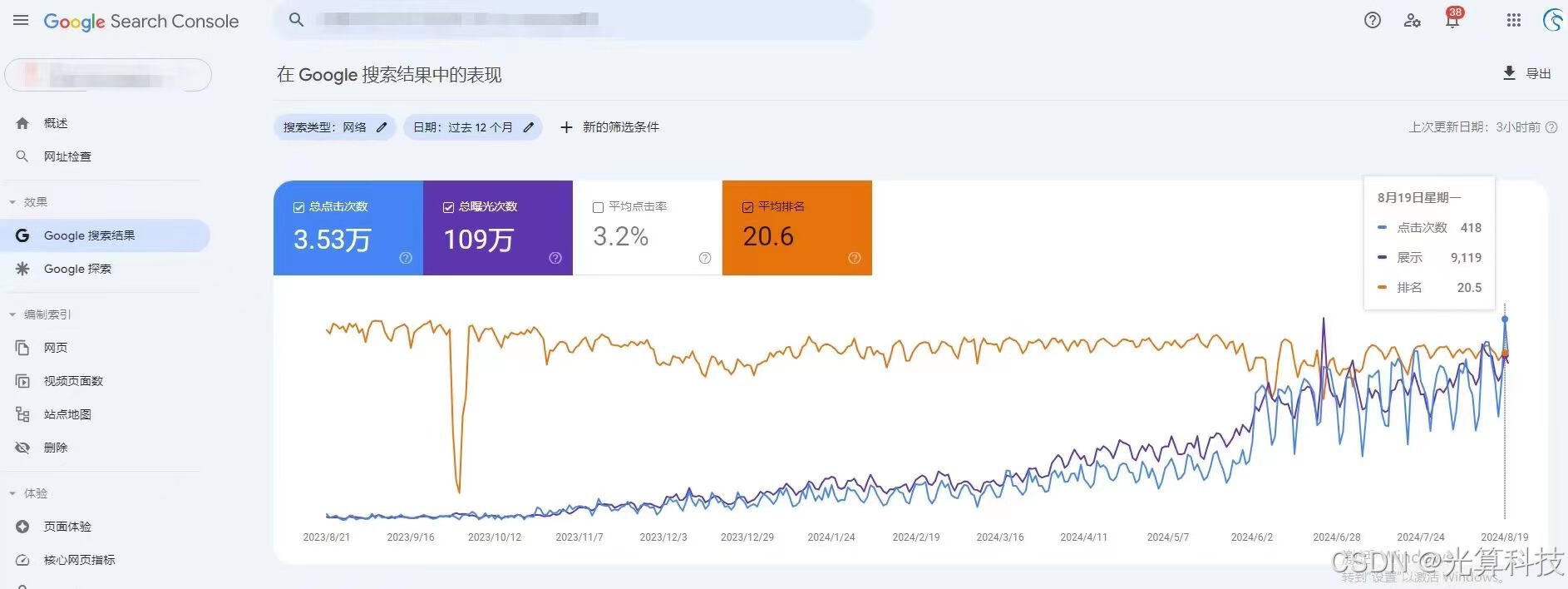1568x589 pixels.
Task: Click help icon beside 上次更新日期
Action: 1551,127
